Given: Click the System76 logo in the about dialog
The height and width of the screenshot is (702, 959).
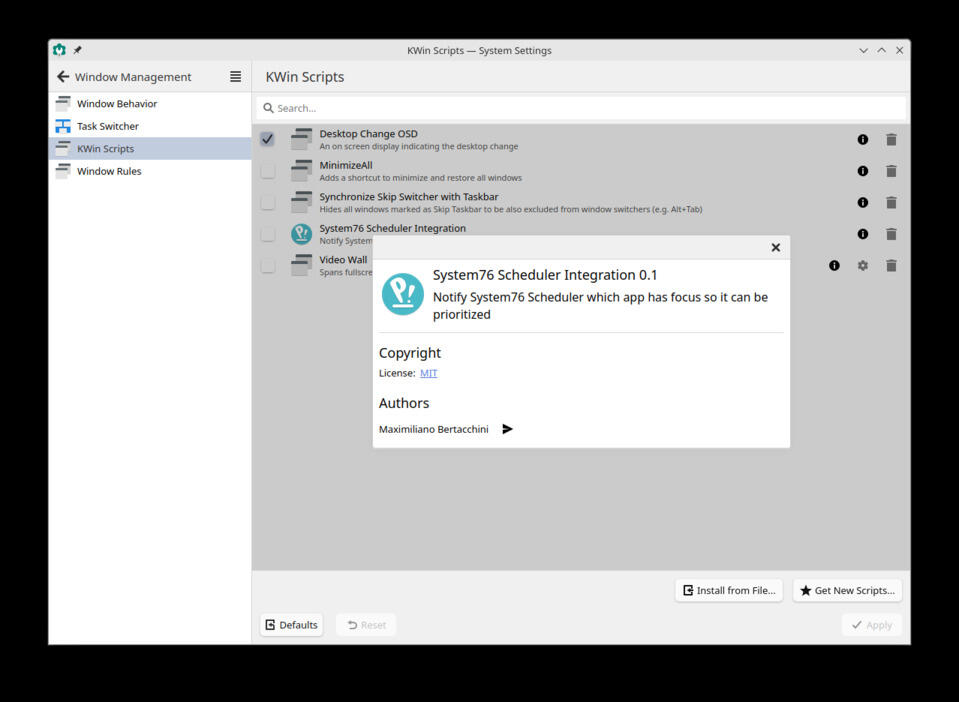Looking at the screenshot, I should [x=402, y=294].
